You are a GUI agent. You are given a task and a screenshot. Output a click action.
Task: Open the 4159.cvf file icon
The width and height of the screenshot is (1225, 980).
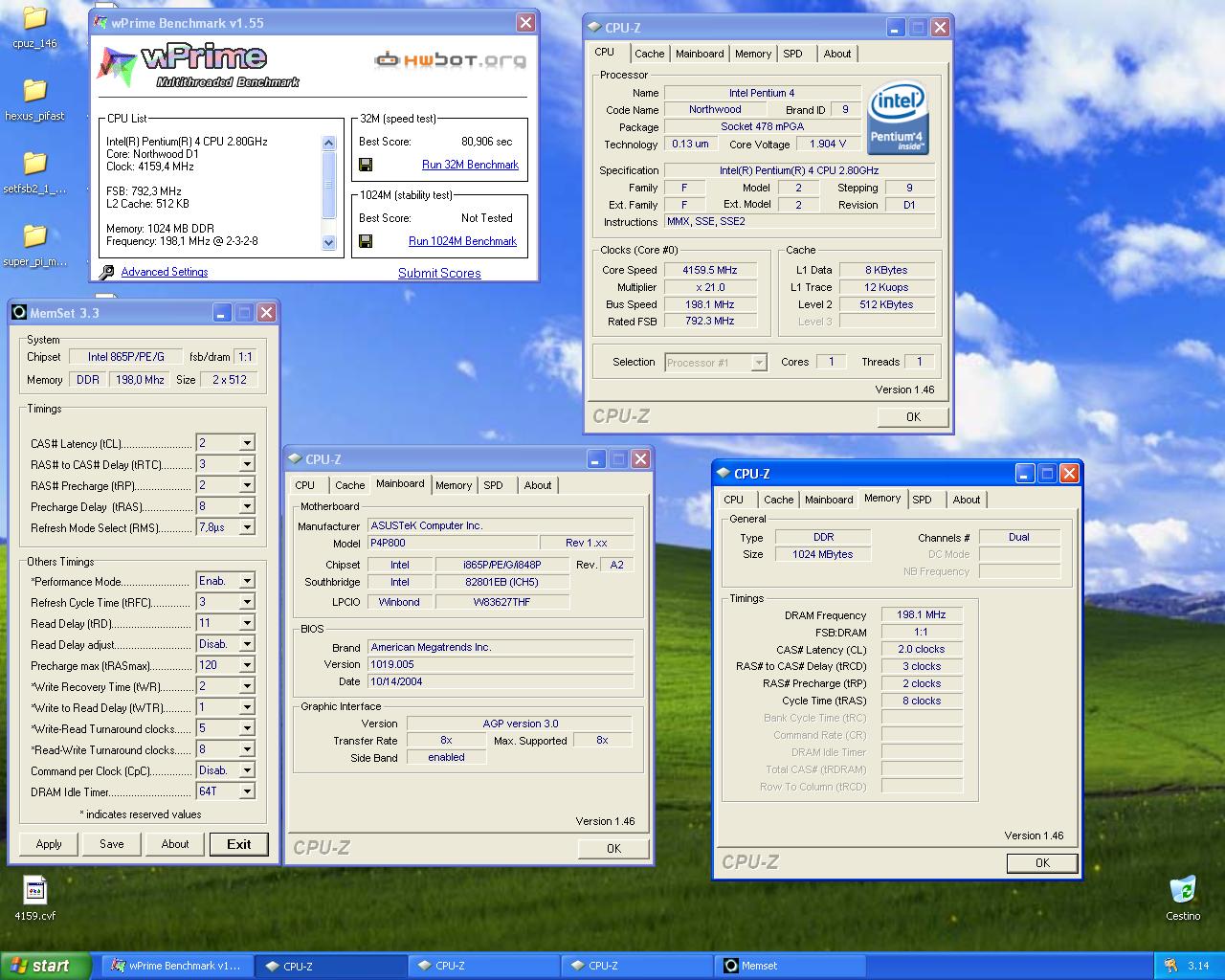34,890
